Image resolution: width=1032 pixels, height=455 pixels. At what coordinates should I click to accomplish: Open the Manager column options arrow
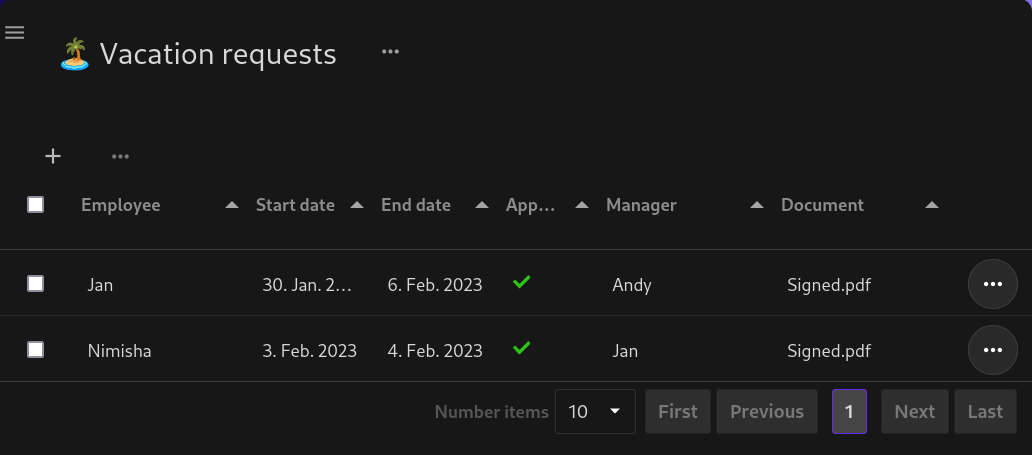point(757,205)
